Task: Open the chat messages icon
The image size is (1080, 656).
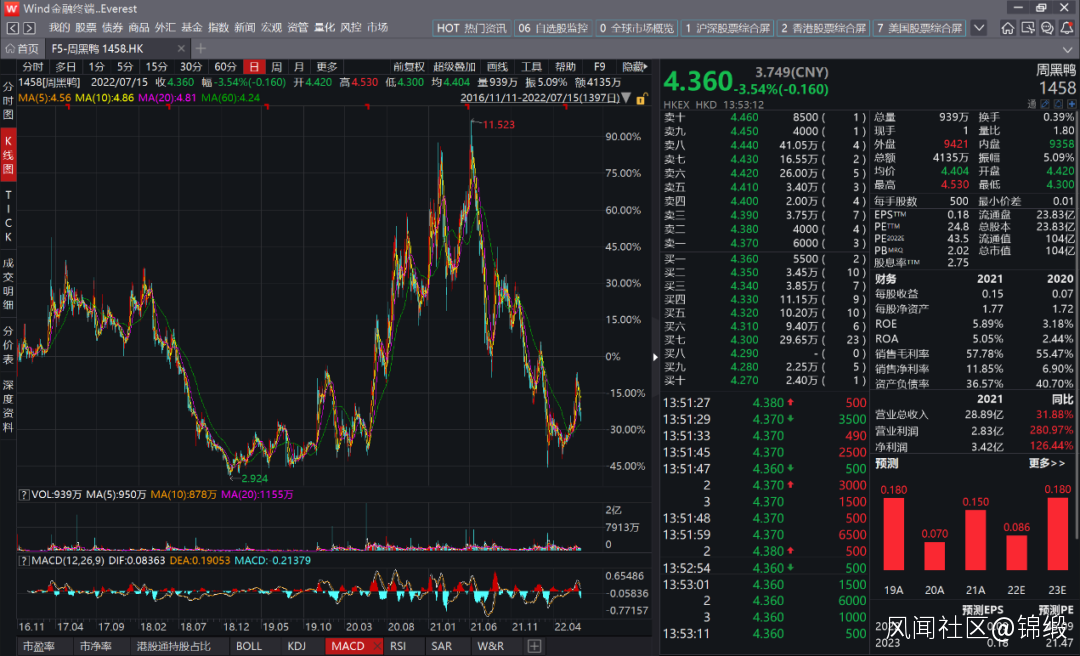Action: 1047,28
